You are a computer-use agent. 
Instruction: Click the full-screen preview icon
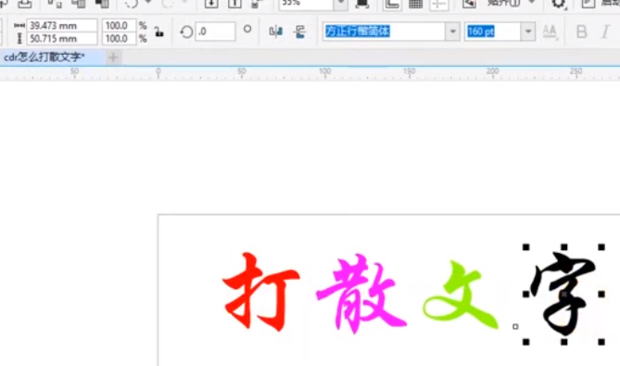coord(362,4)
